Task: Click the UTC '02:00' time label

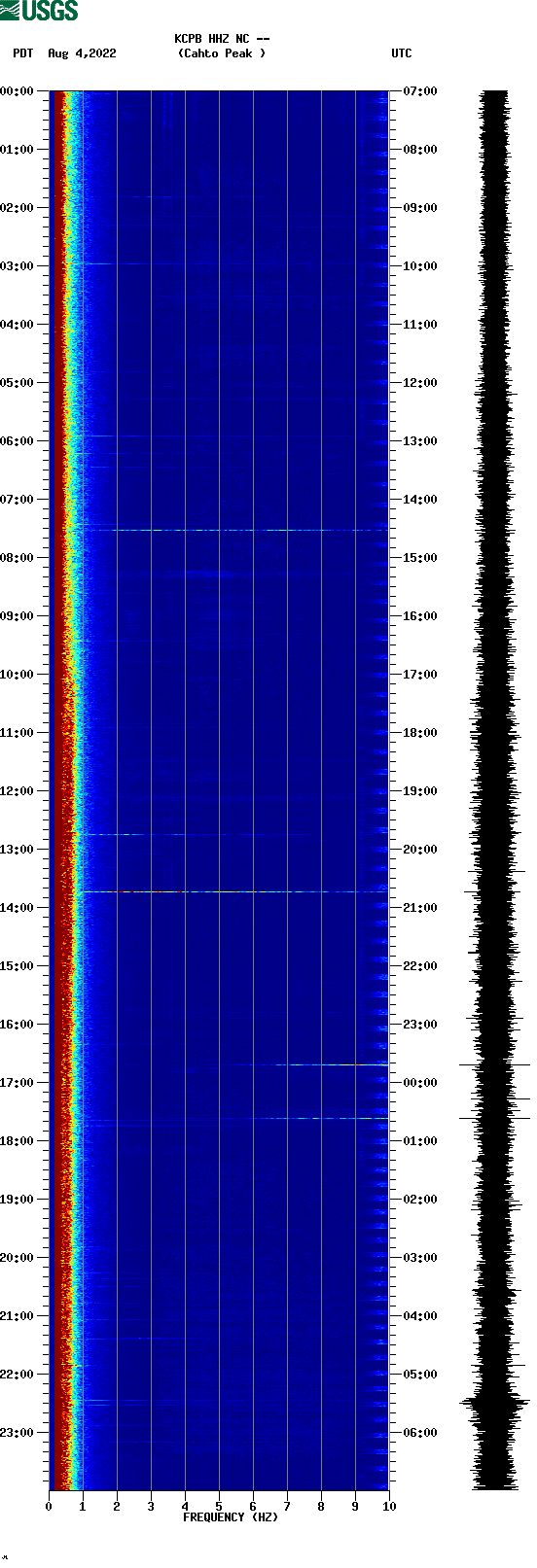Action: click(x=420, y=1200)
